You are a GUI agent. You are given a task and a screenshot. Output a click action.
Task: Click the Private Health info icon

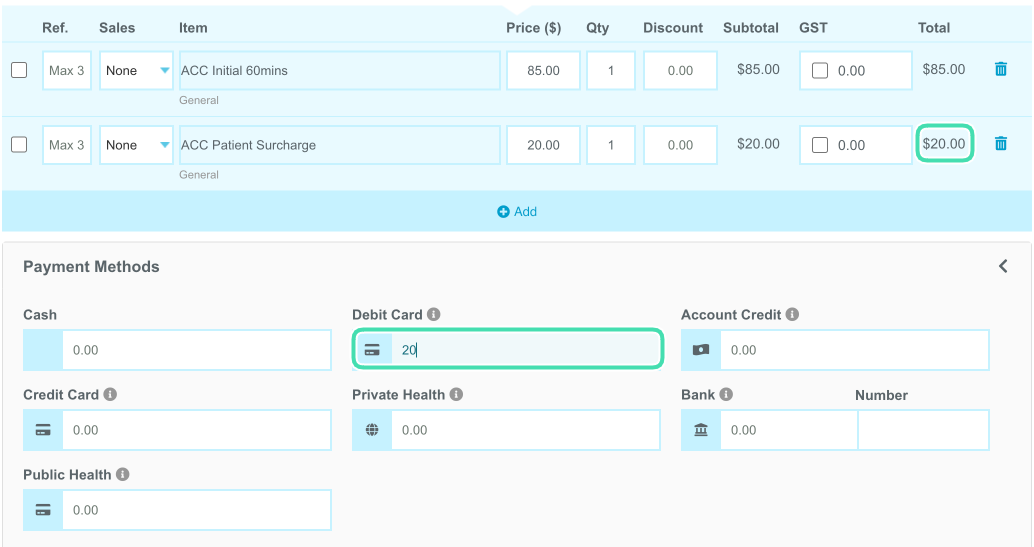coord(456,394)
